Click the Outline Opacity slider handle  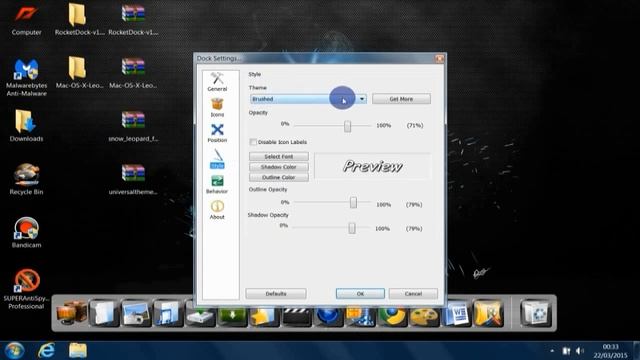pos(353,202)
